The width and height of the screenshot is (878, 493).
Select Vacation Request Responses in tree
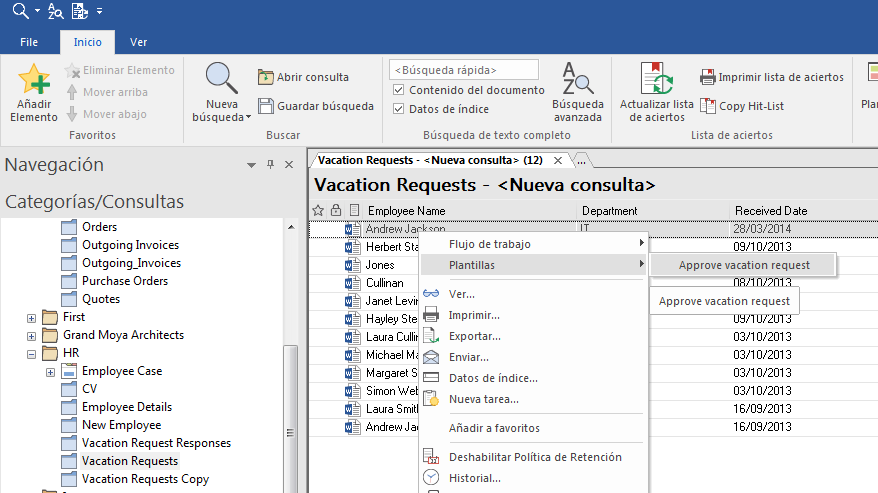coord(156,443)
